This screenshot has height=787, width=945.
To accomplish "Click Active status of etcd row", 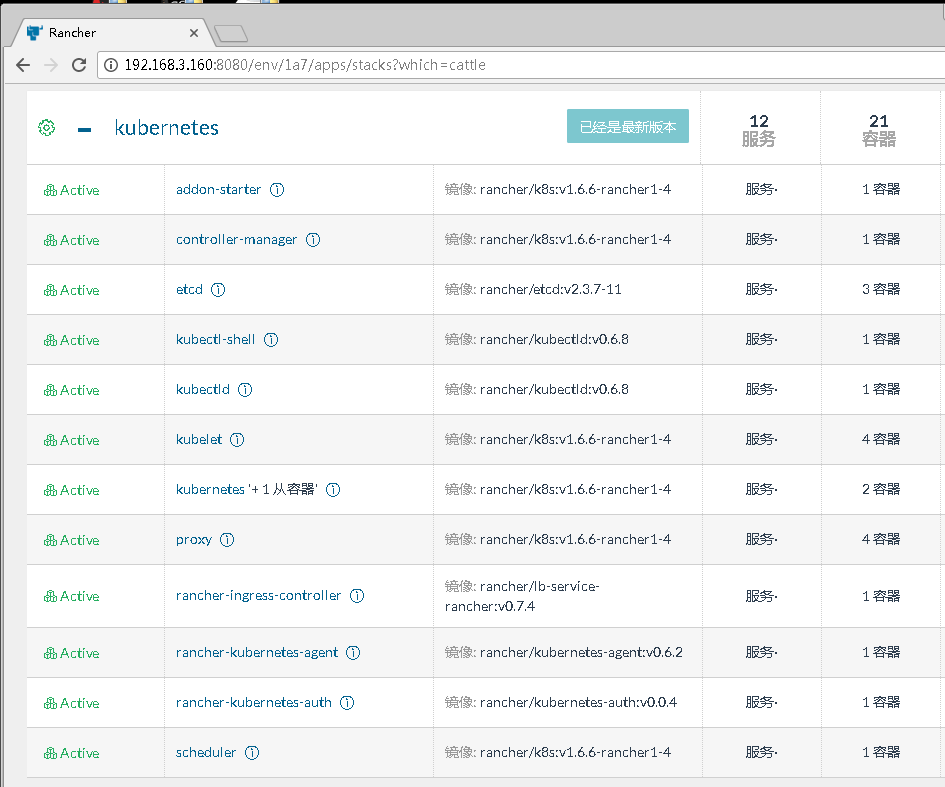I will (71, 290).
